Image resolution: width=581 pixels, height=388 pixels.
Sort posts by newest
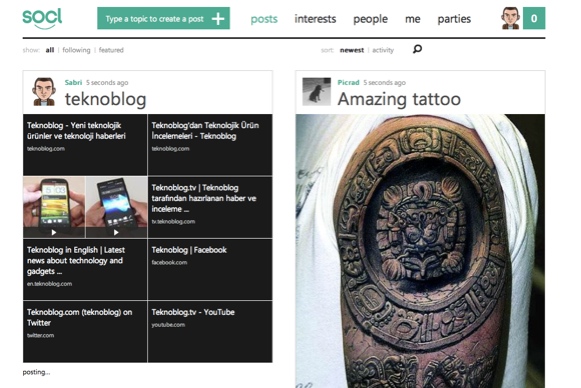click(x=352, y=50)
